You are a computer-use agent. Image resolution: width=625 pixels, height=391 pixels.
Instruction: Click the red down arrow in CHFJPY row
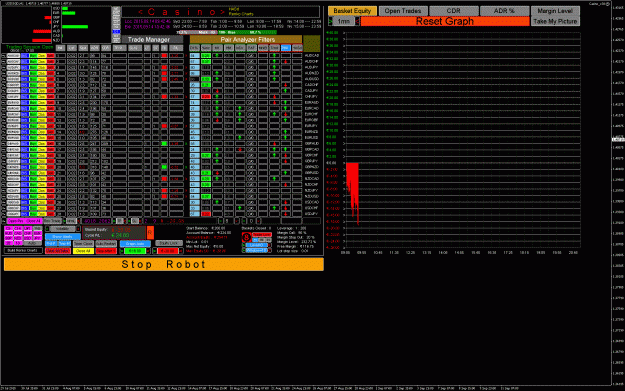[x=274, y=97]
